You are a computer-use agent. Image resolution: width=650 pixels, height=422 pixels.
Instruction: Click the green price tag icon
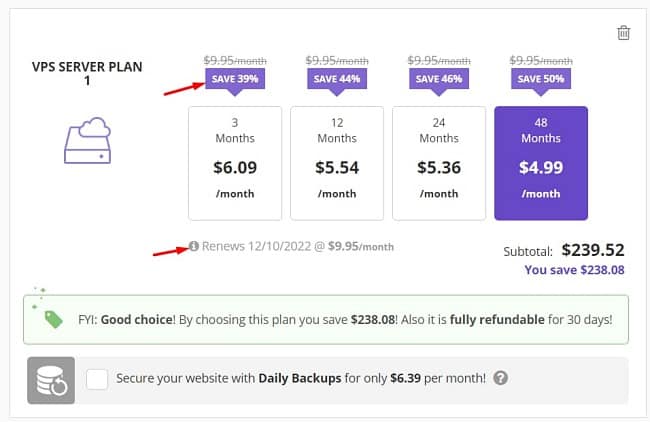pyautogui.click(x=53, y=319)
